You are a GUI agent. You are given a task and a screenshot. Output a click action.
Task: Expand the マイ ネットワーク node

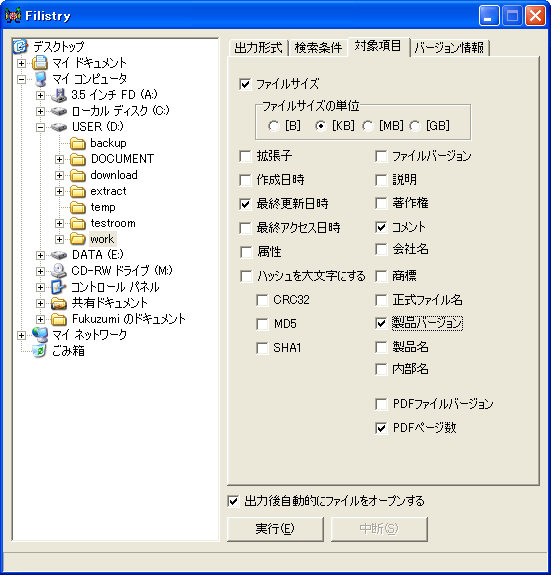pyautogui.click(x=21, y=335)
